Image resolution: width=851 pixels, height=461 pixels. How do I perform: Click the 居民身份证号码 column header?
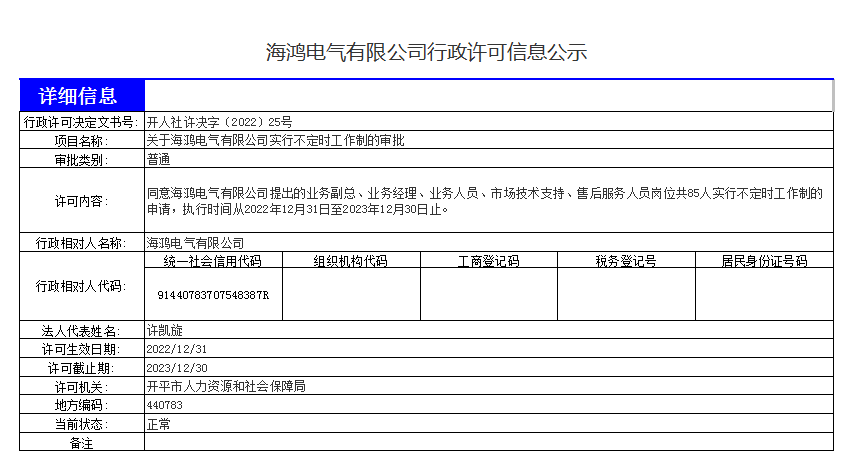[763, 261]
